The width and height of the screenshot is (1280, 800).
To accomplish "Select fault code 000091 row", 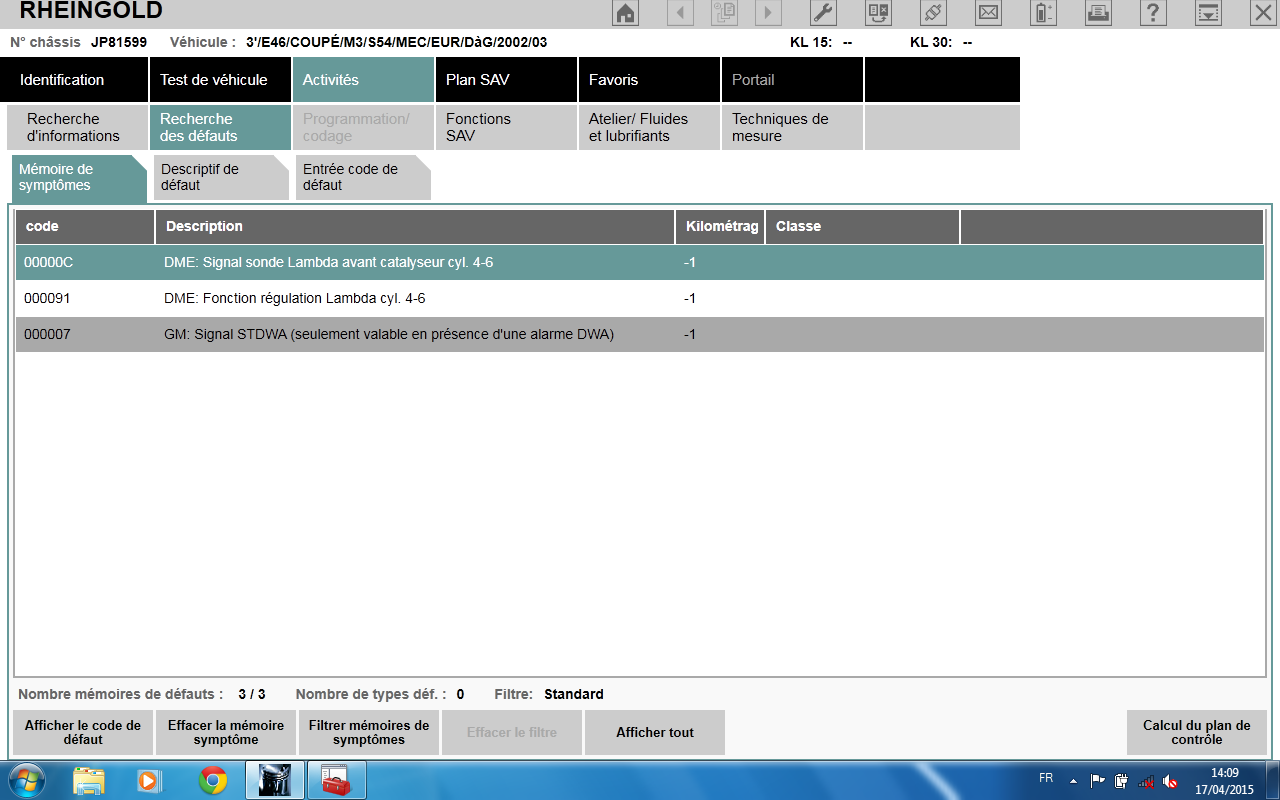I will [640, 299].
